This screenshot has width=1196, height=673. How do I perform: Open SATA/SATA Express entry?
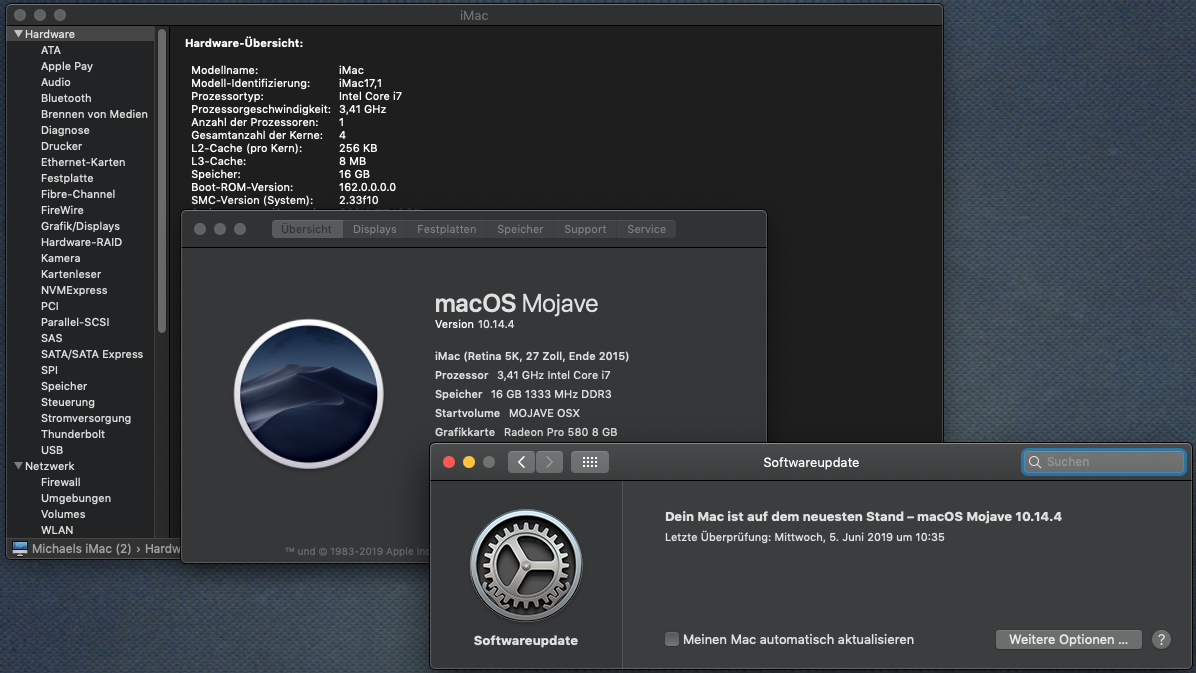point(92,354)
